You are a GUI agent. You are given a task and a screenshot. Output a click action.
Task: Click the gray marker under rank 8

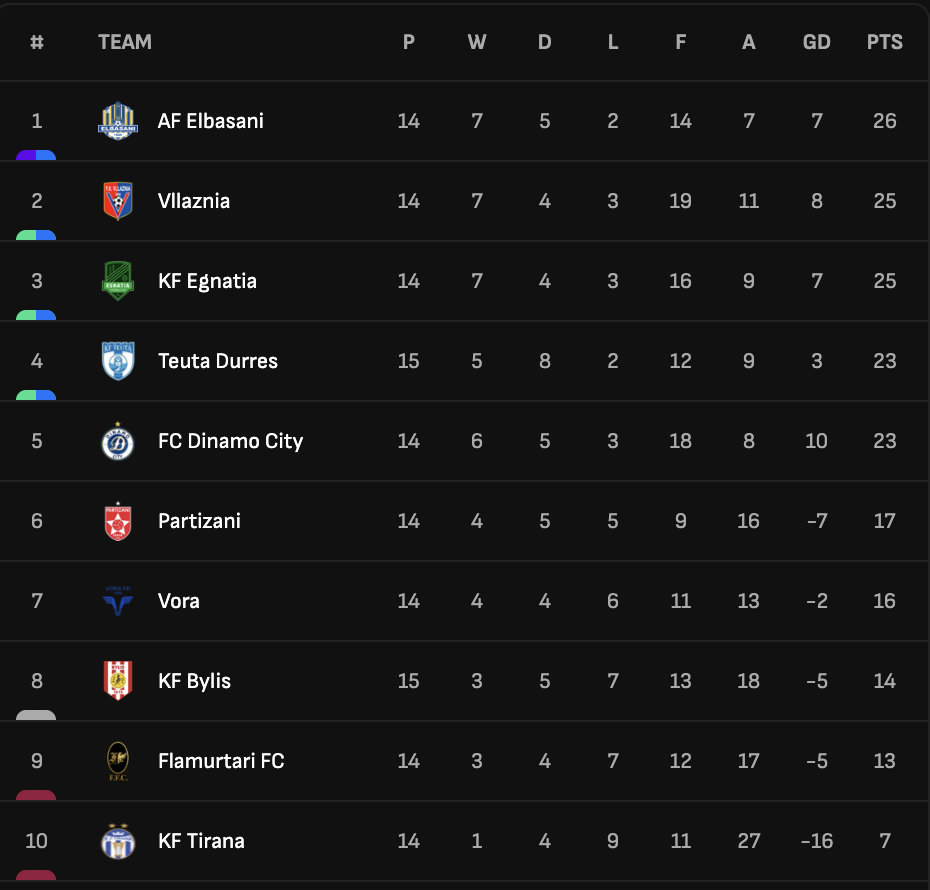(36, 715)
